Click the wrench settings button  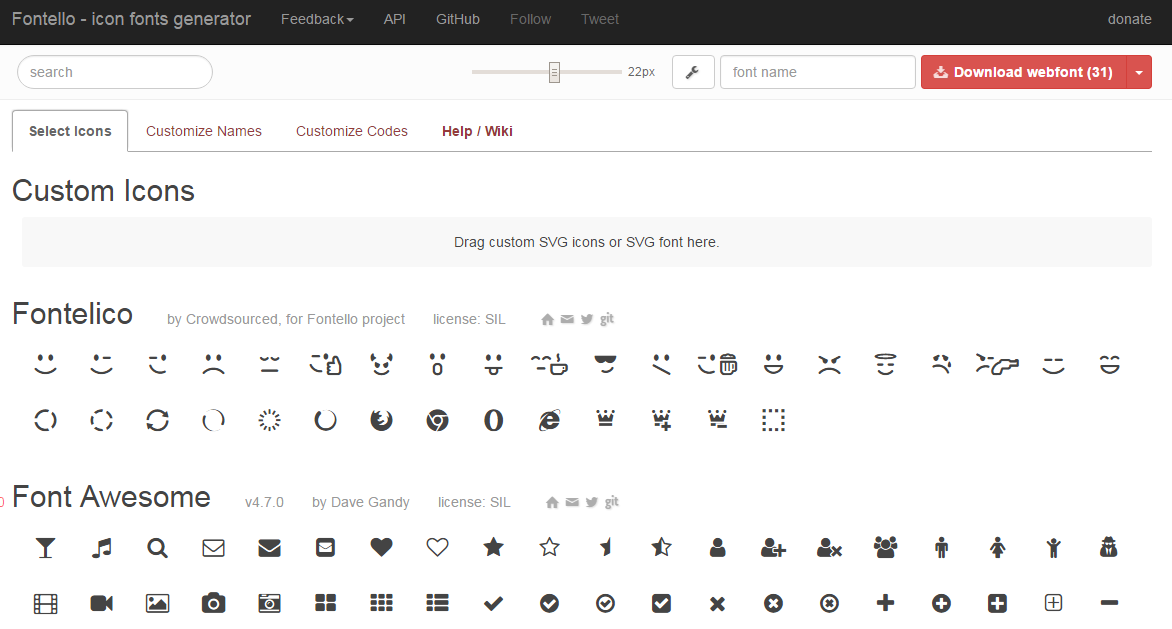(x=693, y=72)
